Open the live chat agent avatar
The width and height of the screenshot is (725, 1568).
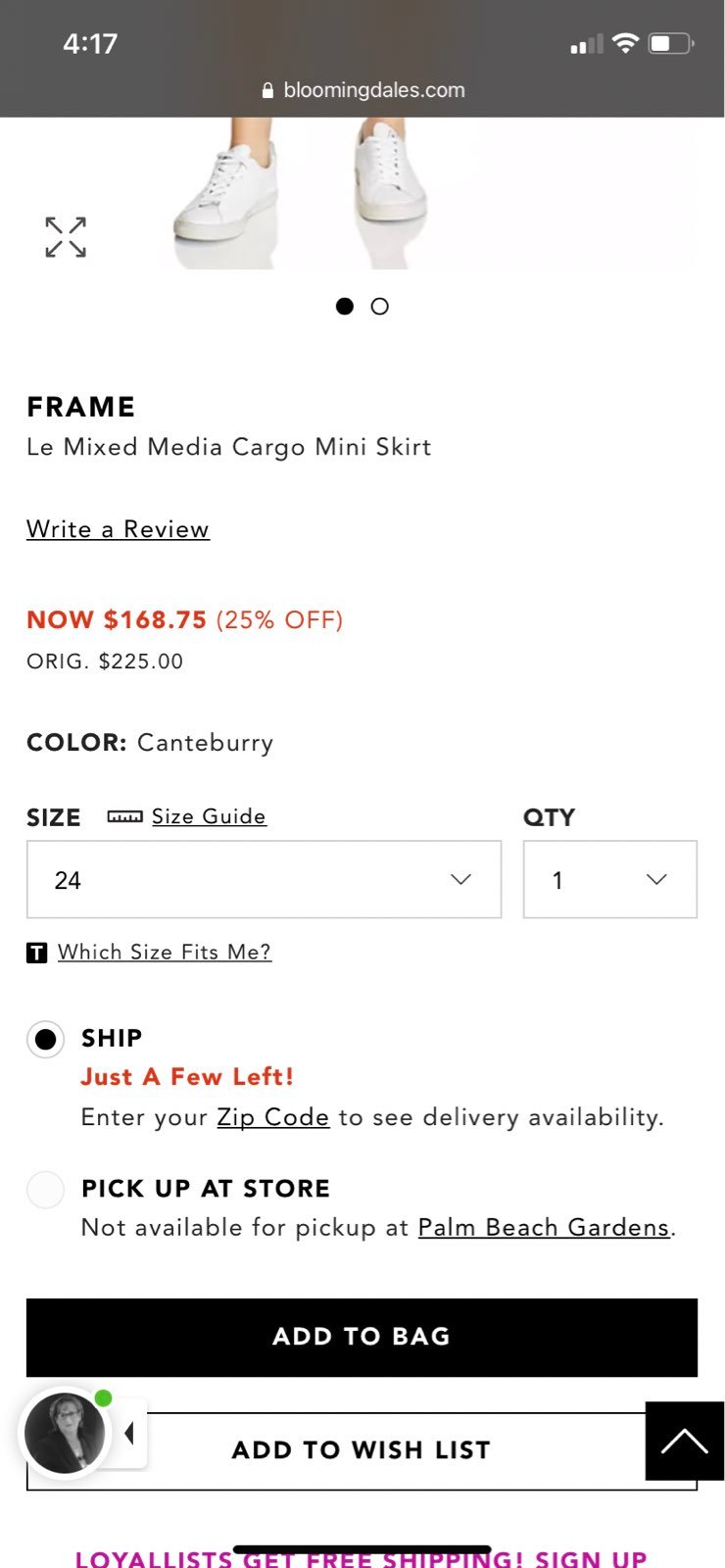click(65, 1433)
